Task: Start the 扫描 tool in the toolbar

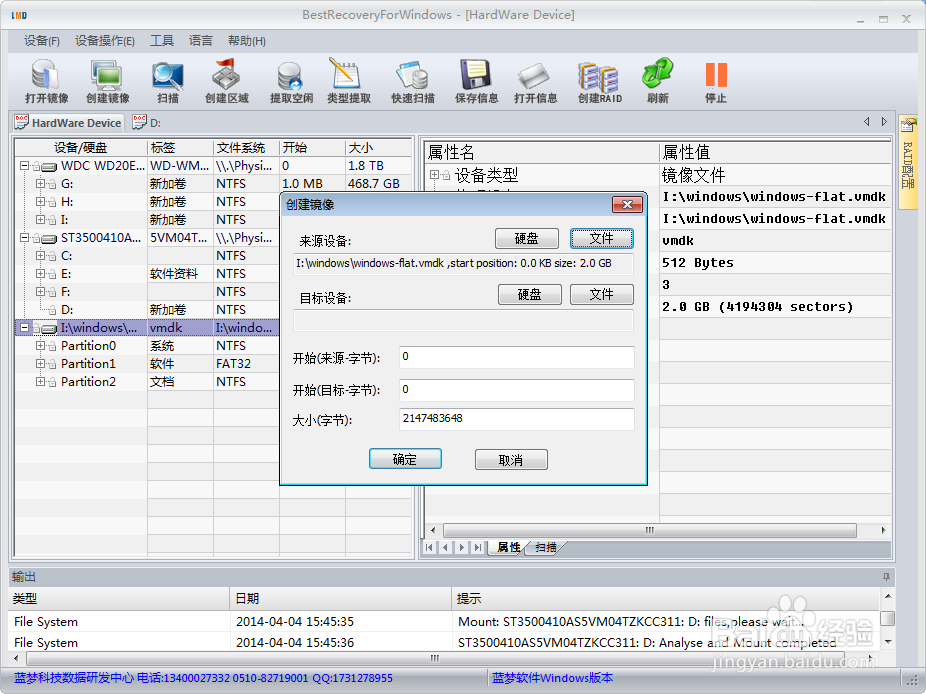Action: point(168,82)
